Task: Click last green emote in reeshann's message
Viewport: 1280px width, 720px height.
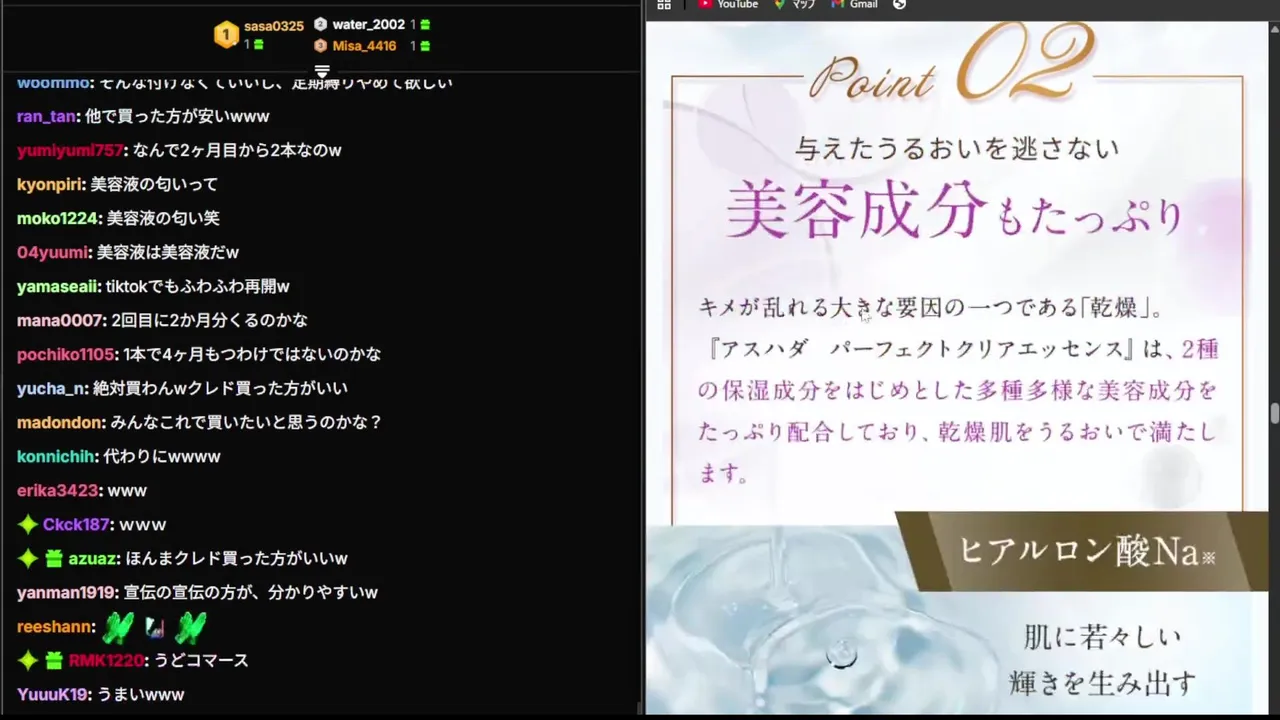Action: point(190,627)
